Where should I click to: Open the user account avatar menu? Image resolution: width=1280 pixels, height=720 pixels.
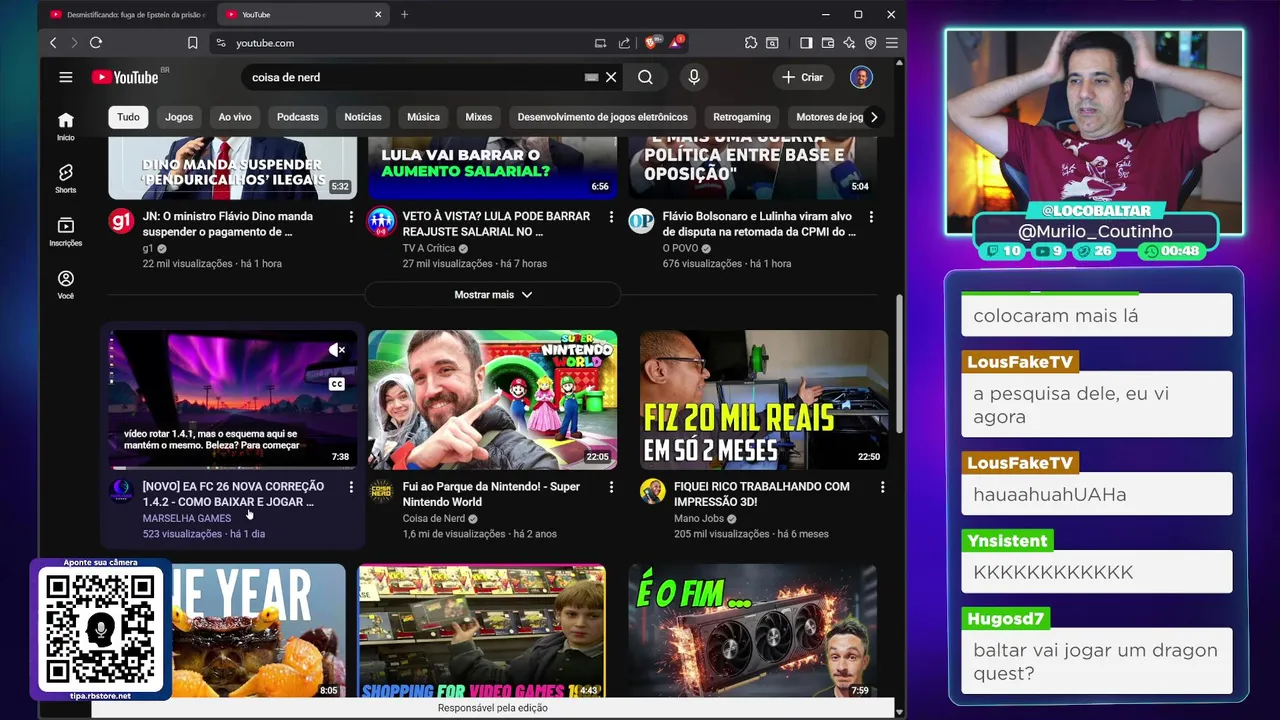click(x=861, y=77)
